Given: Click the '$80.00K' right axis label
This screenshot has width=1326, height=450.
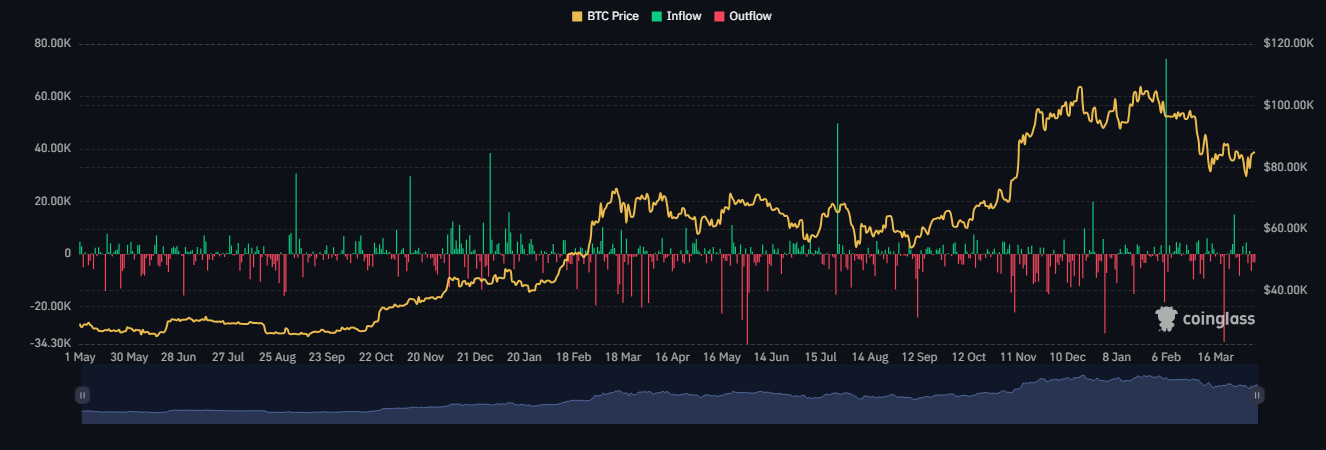Looking at the screenshot, I should [x=1285, y=167].
